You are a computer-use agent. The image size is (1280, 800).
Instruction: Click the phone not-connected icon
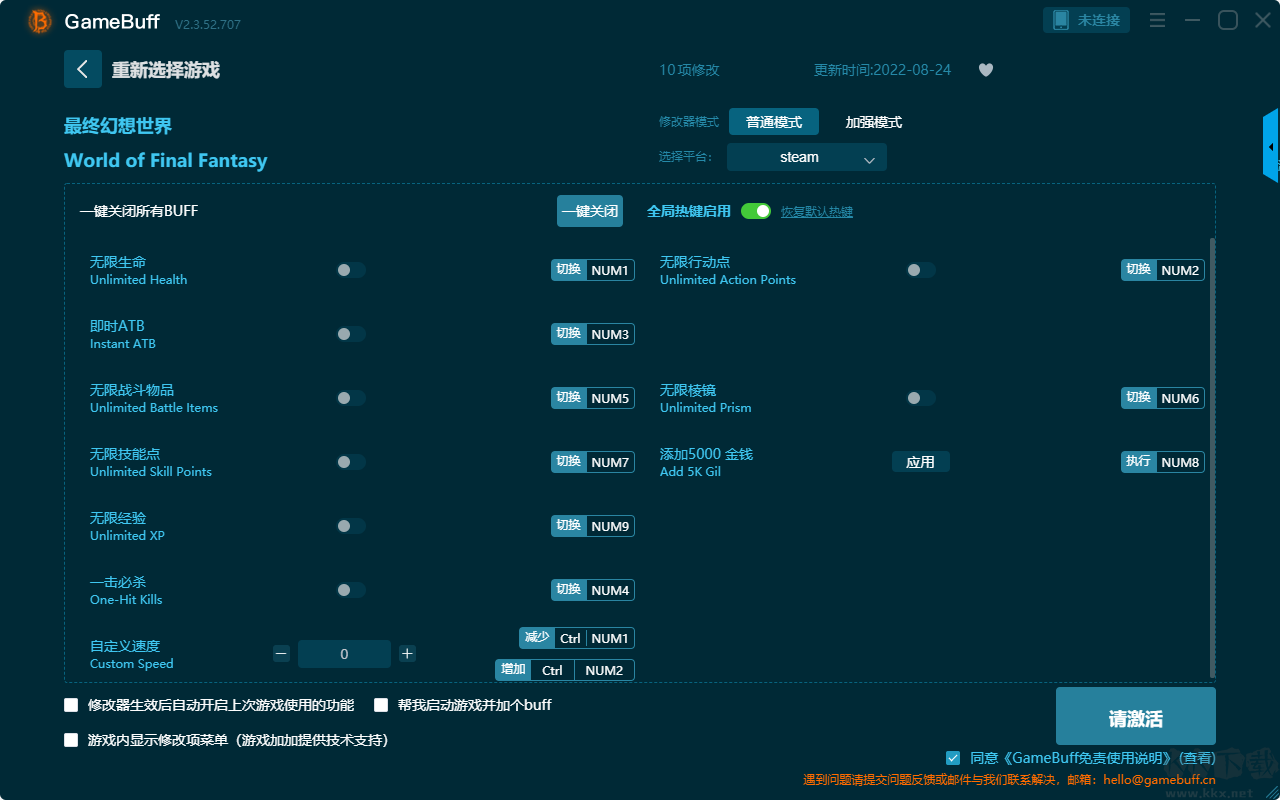point(1061,20)
